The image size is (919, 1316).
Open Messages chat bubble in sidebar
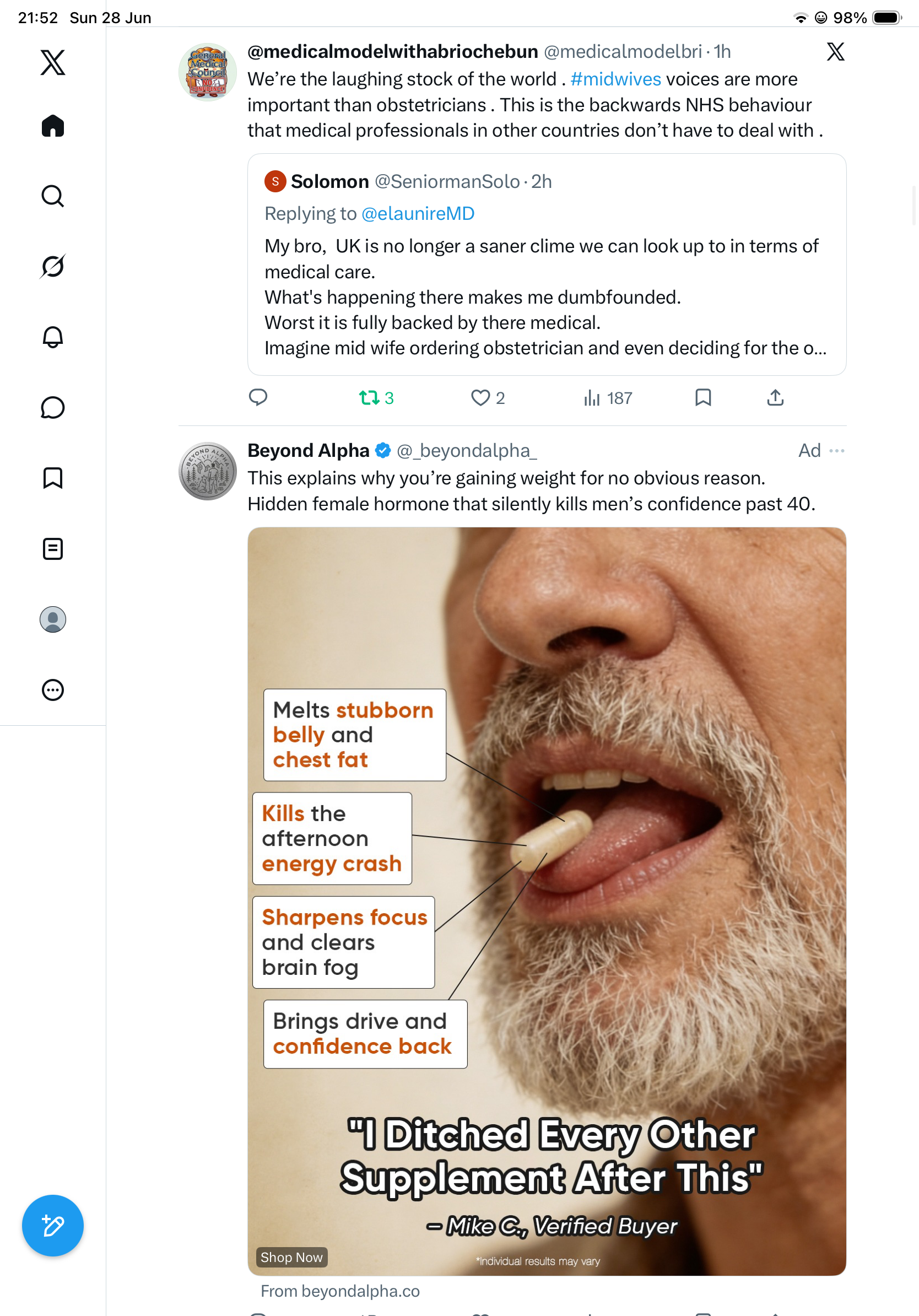tap(53, 407)
